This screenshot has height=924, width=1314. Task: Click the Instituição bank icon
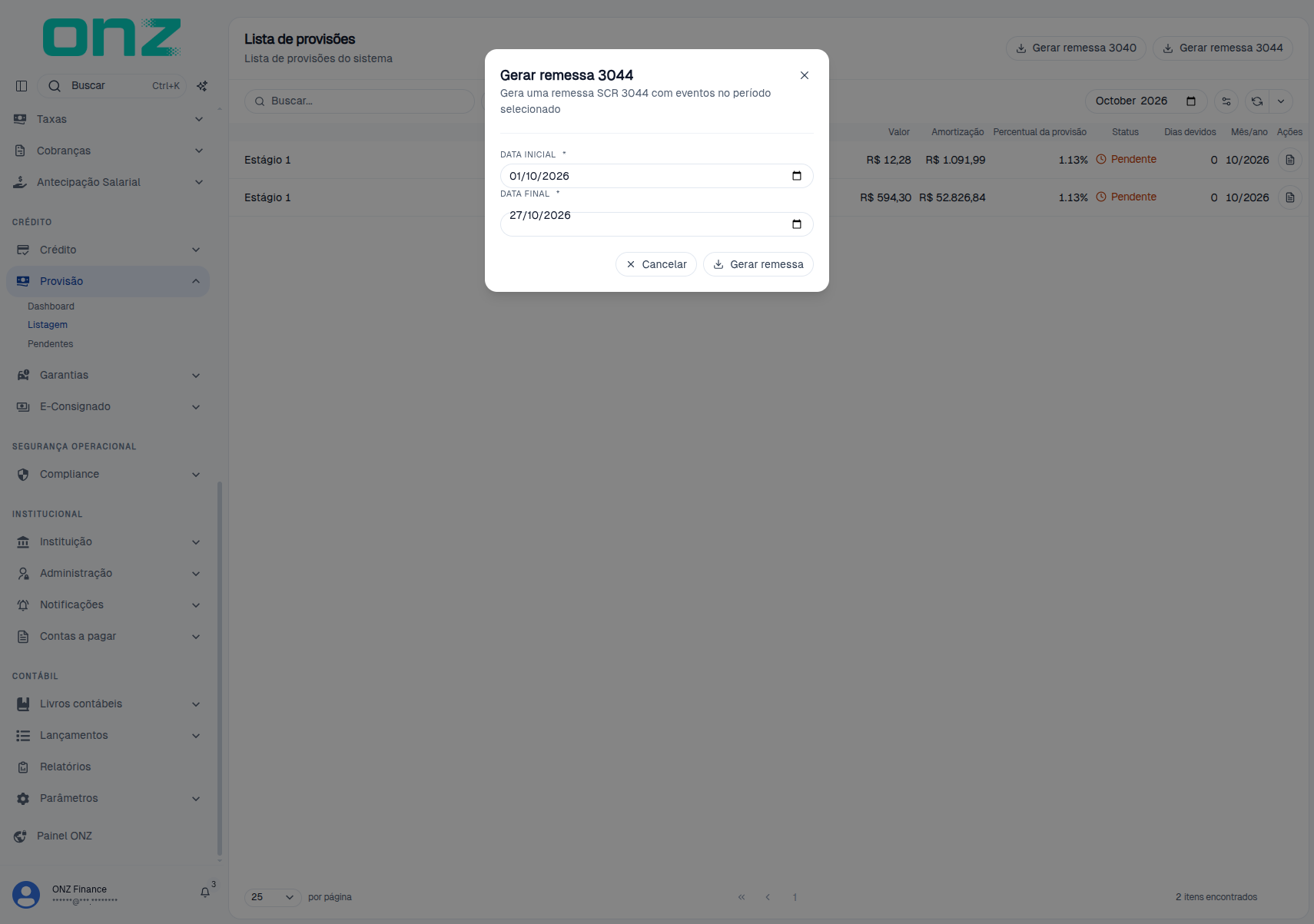point(23,541)
